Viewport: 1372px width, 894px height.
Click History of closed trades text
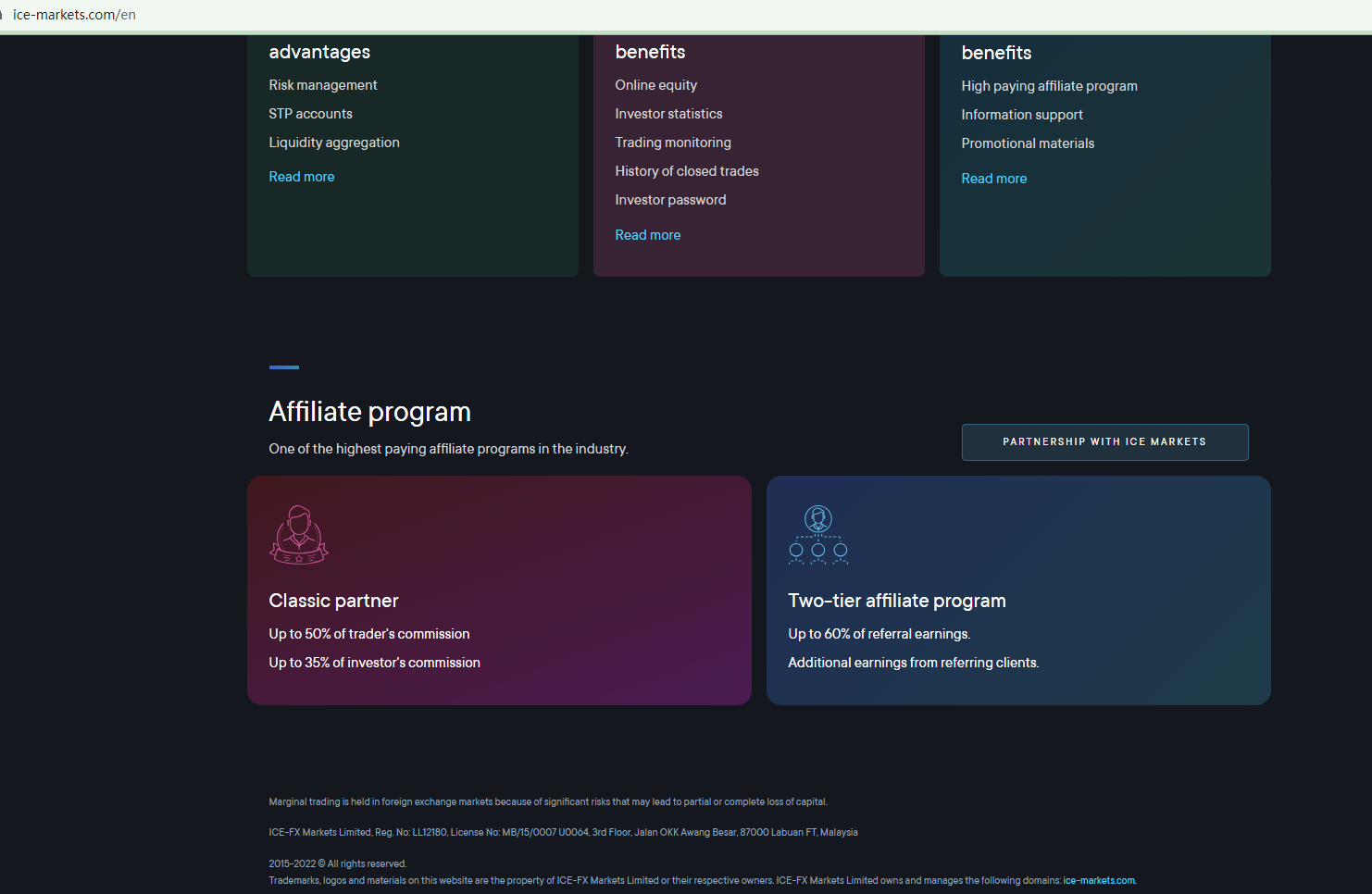click(687, 171)
